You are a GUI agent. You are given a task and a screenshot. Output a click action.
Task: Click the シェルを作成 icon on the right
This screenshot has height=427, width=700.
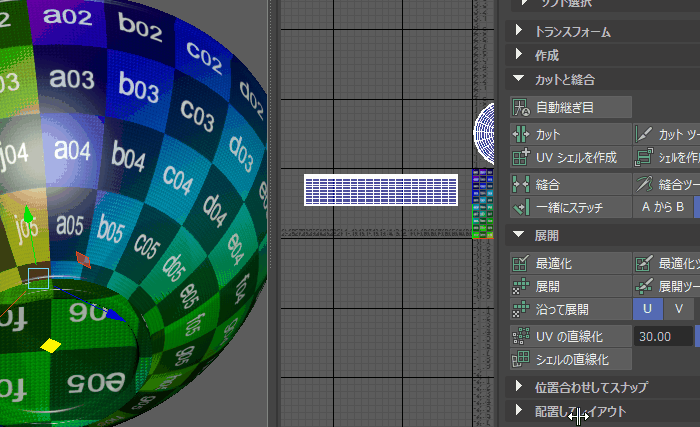click(644, 157)
